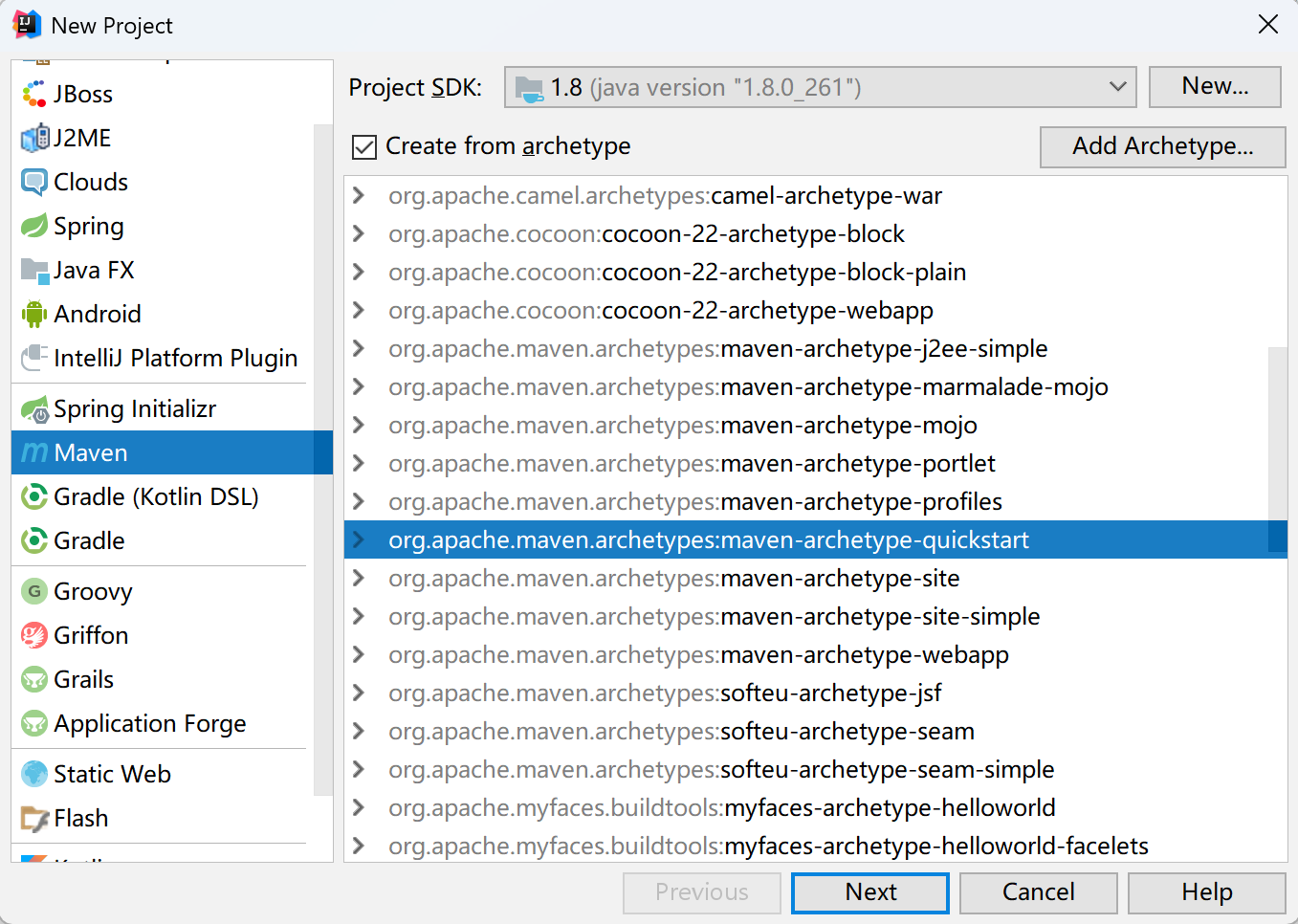1298x924 pixels.
Task: Click the IntelliJ IDEA logo in title bar
Action: tap(27, 24)
